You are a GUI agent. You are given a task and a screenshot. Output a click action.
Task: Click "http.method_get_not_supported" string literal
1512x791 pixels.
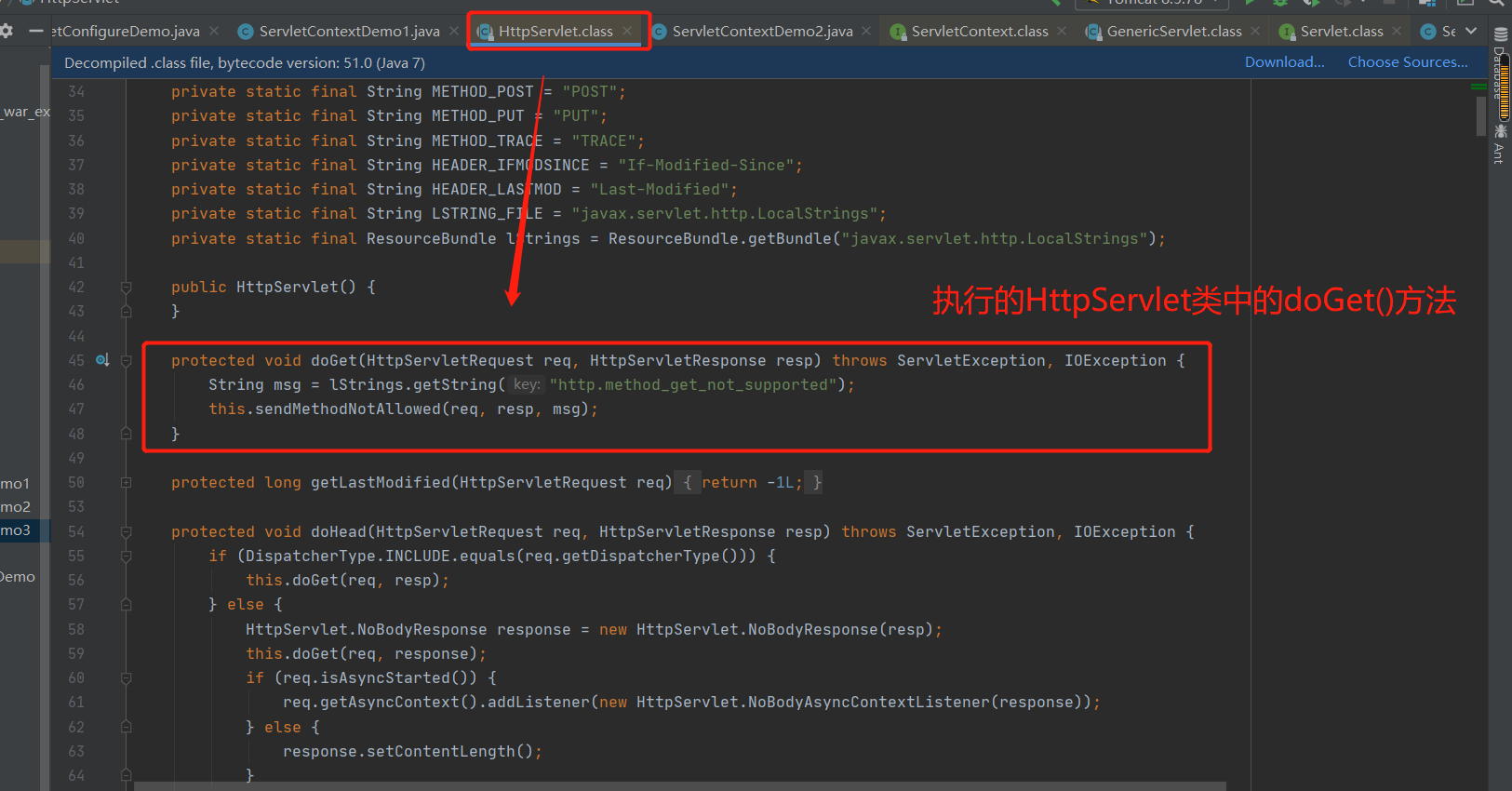tap(693, 384)
